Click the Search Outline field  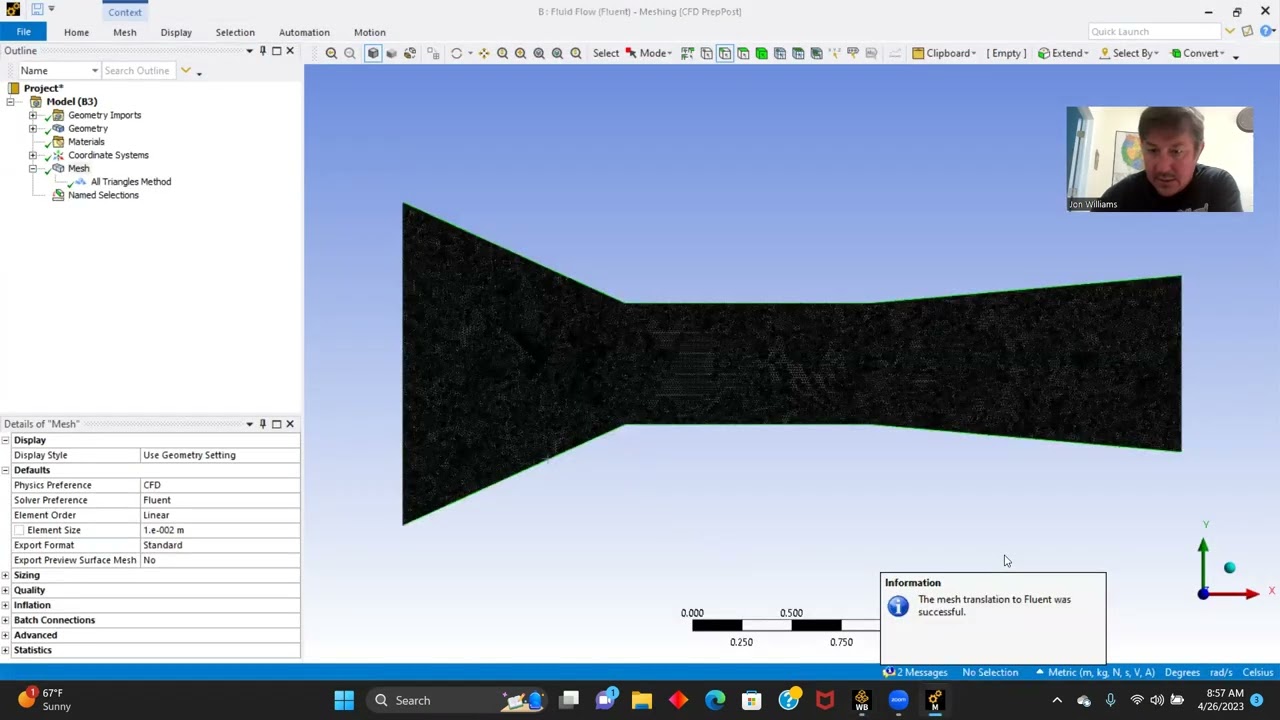(x=138, y=71)
